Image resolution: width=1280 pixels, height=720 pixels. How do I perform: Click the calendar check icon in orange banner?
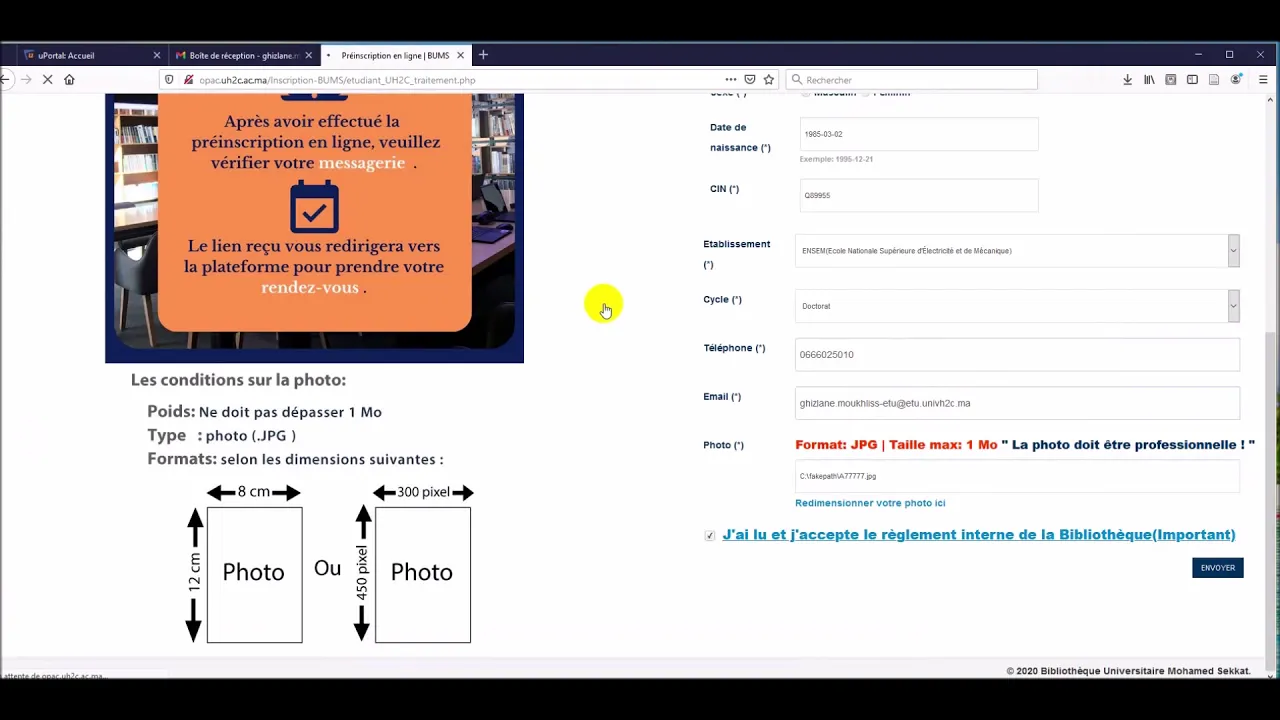point(314,206)
